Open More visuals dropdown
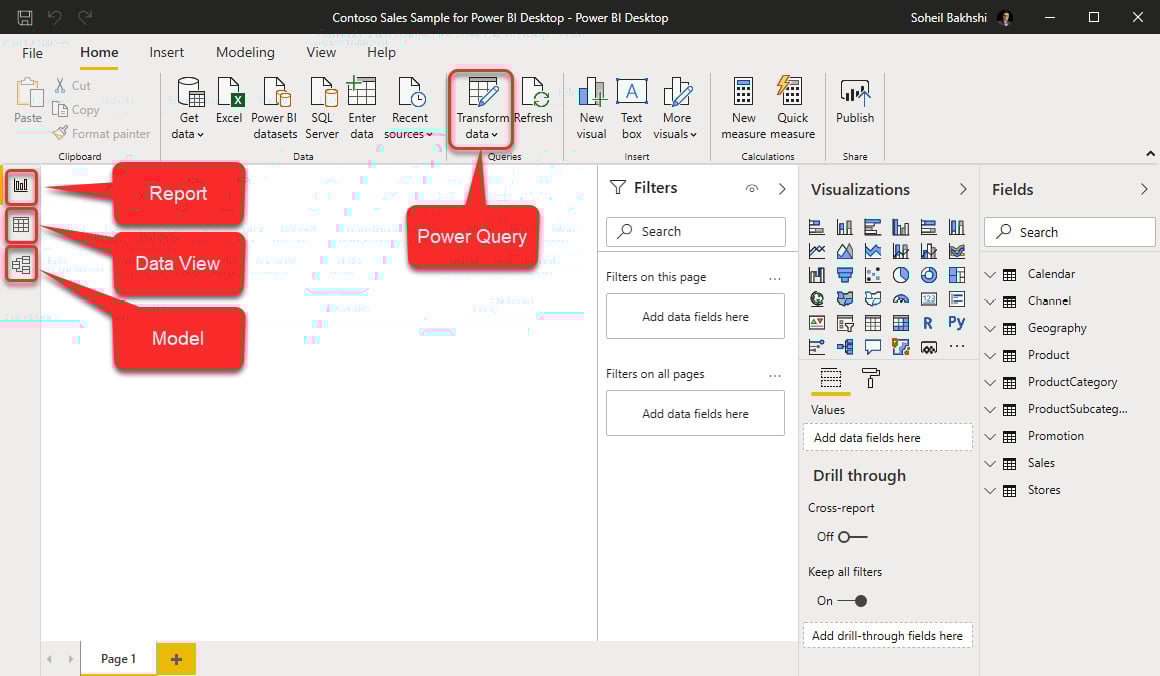 [675, 108]
